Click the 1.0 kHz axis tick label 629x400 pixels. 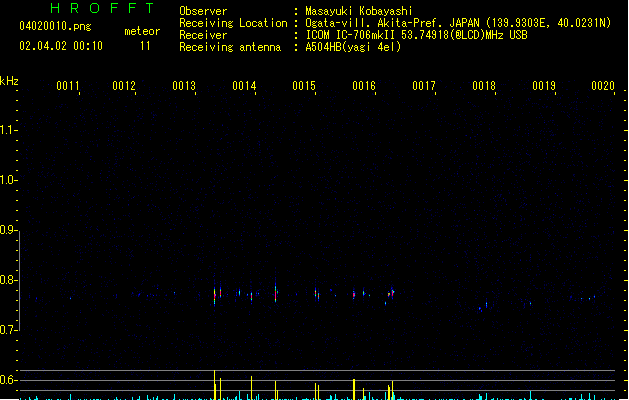click(x=7, y=180)
